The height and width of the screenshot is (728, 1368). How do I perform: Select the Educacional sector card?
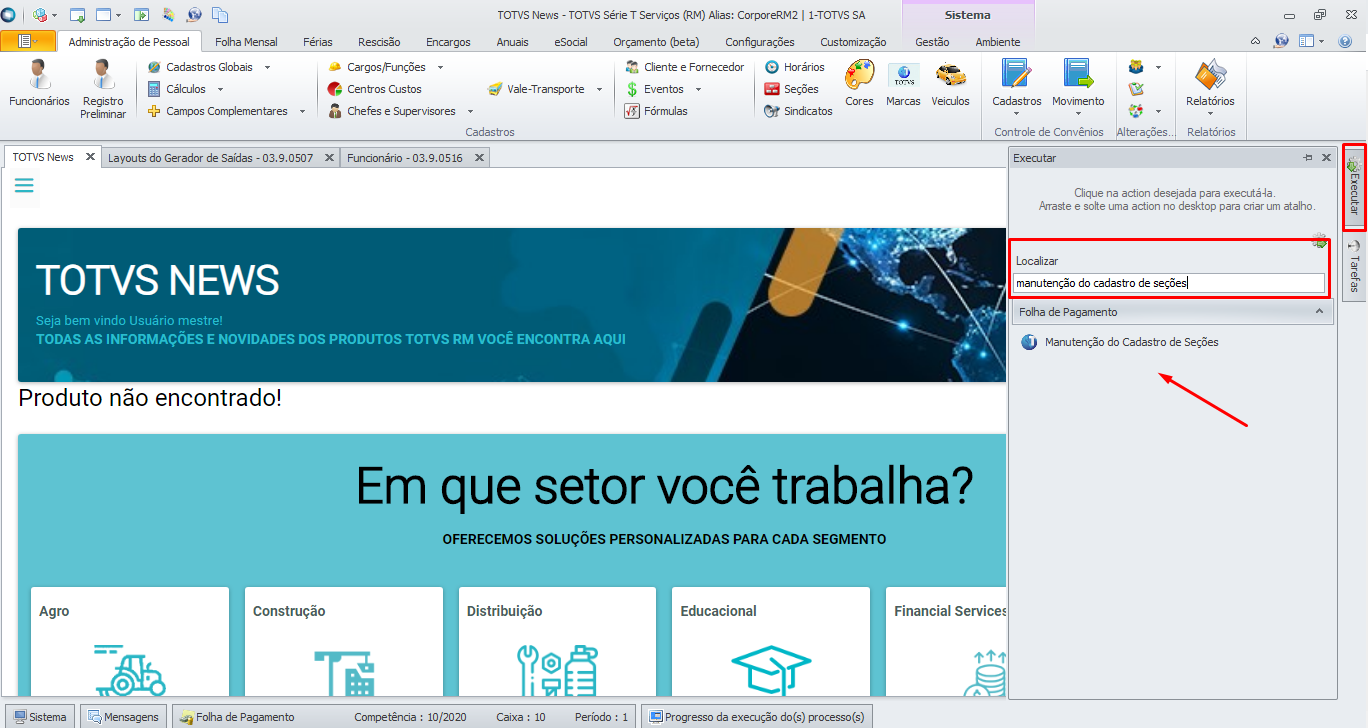[770, 642]
